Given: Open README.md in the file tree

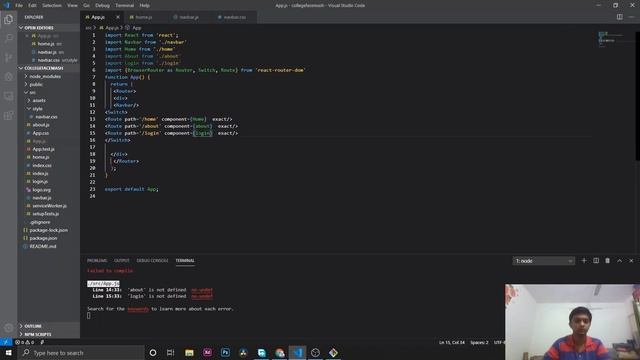Looking at the screenshot, I should [43, 247].
